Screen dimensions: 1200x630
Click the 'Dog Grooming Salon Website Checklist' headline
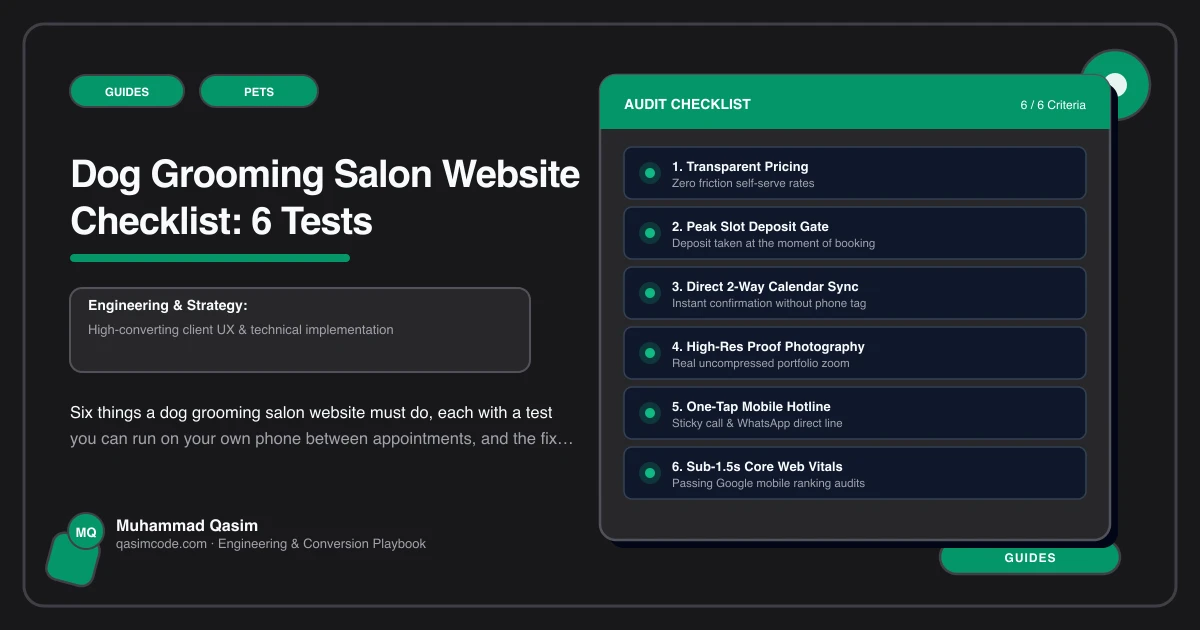(x=325, y=198)
